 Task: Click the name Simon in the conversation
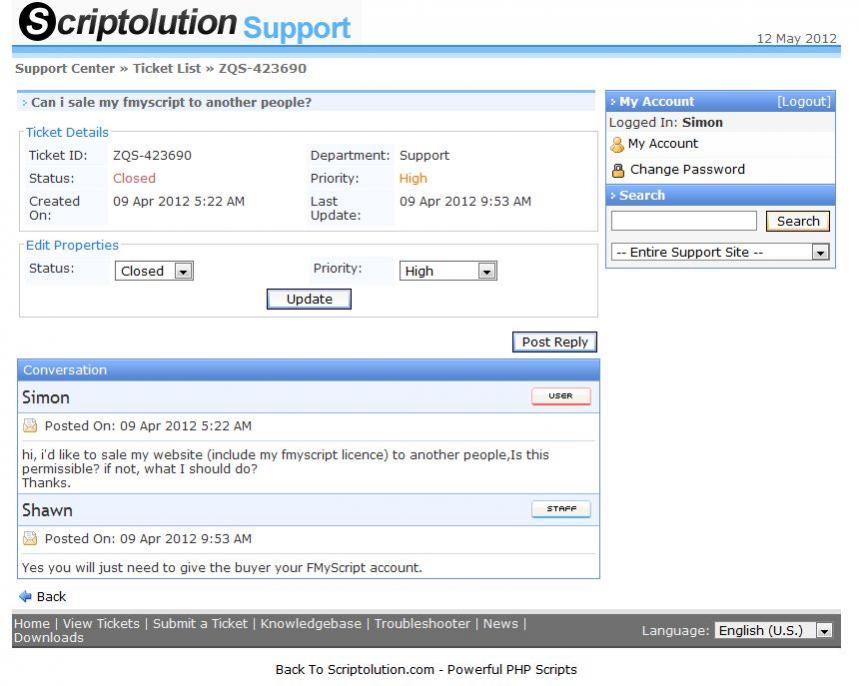(45, 397)
